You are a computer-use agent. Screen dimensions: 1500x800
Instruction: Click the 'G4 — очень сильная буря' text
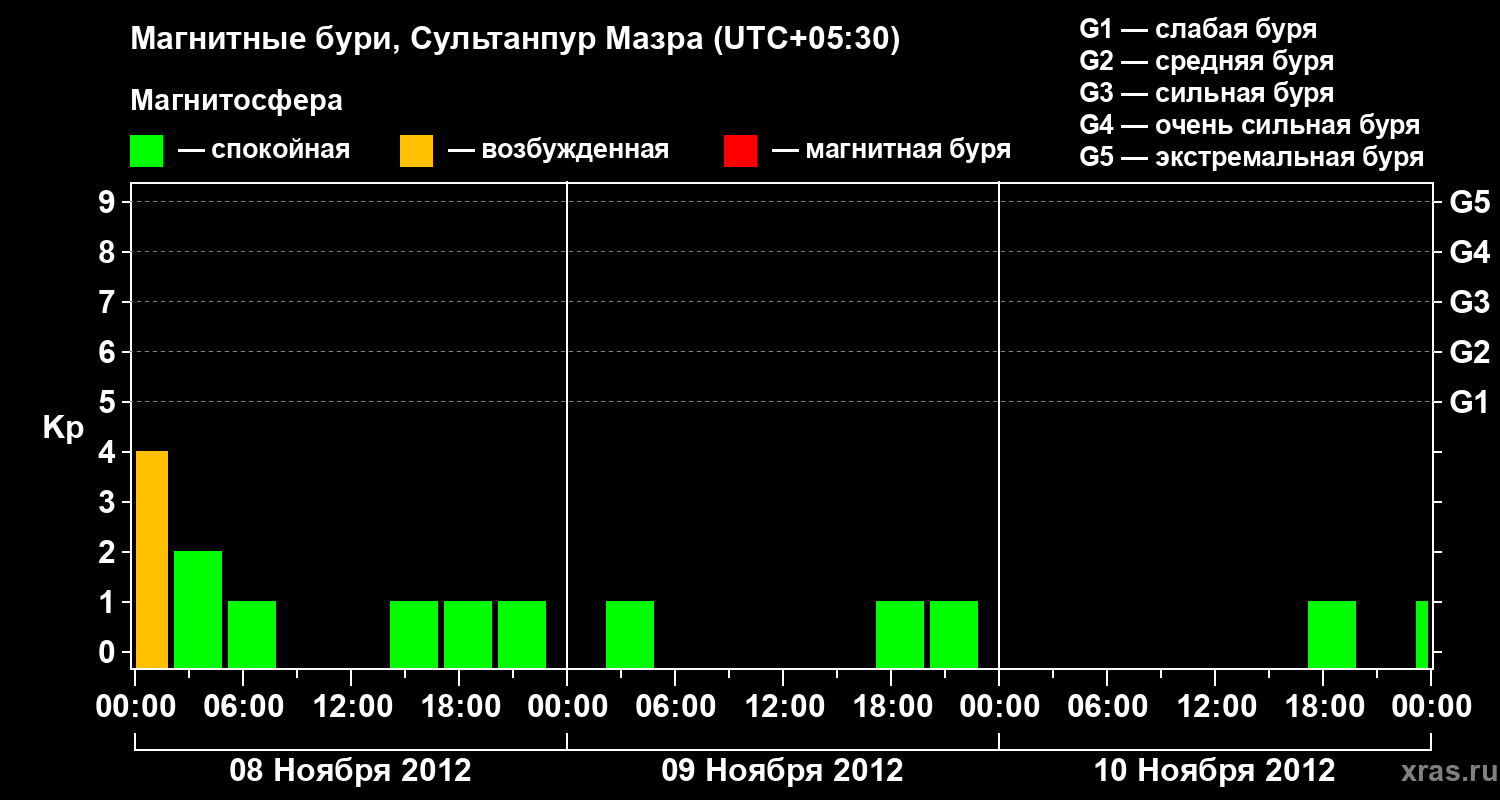click(x=1250, y=125)
